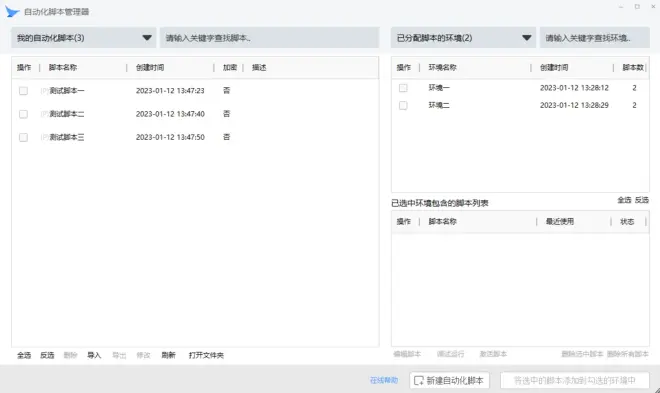Screen dimensions: 660x393
Task: Click the 新建自动化脚本 button
Action: pos(449,380)
